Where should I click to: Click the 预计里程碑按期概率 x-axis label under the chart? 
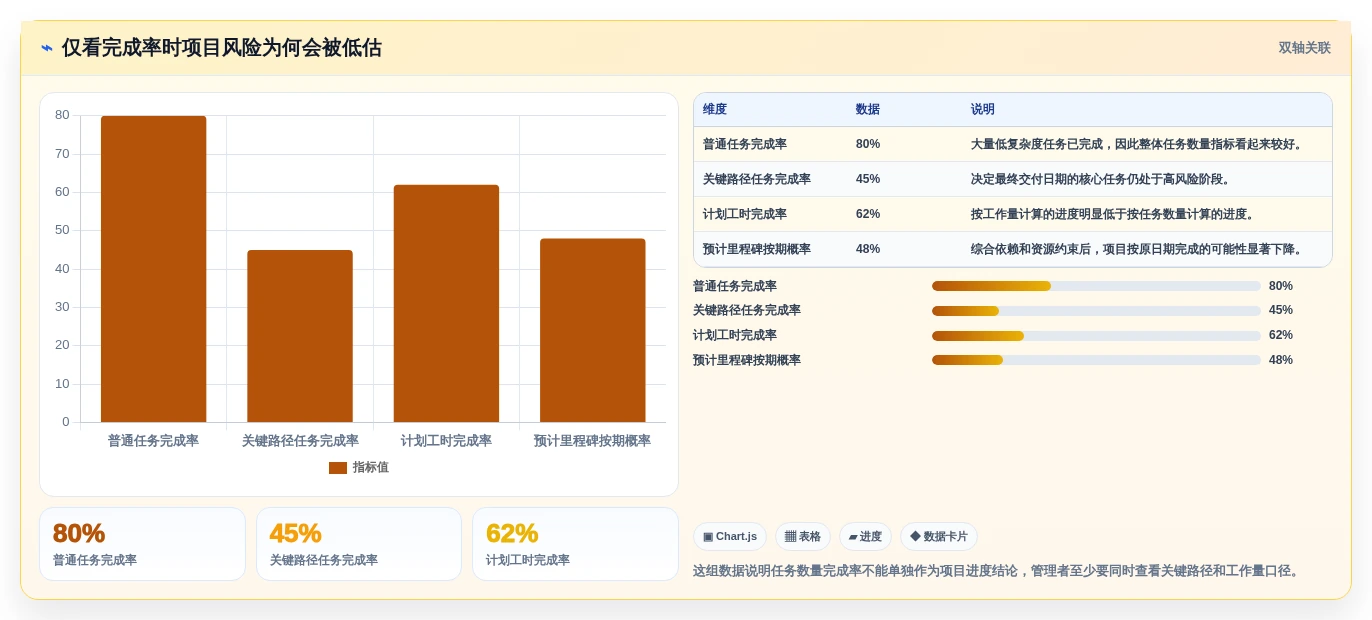pyautogui.click(x=592, y=441)
